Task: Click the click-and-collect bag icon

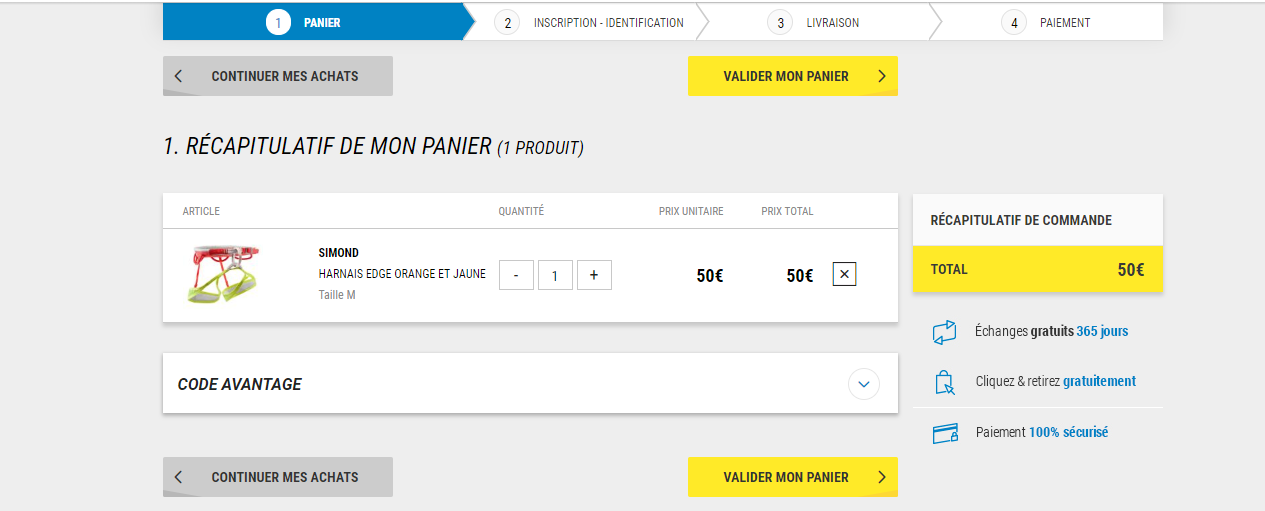Action: [x=945, y=382]
